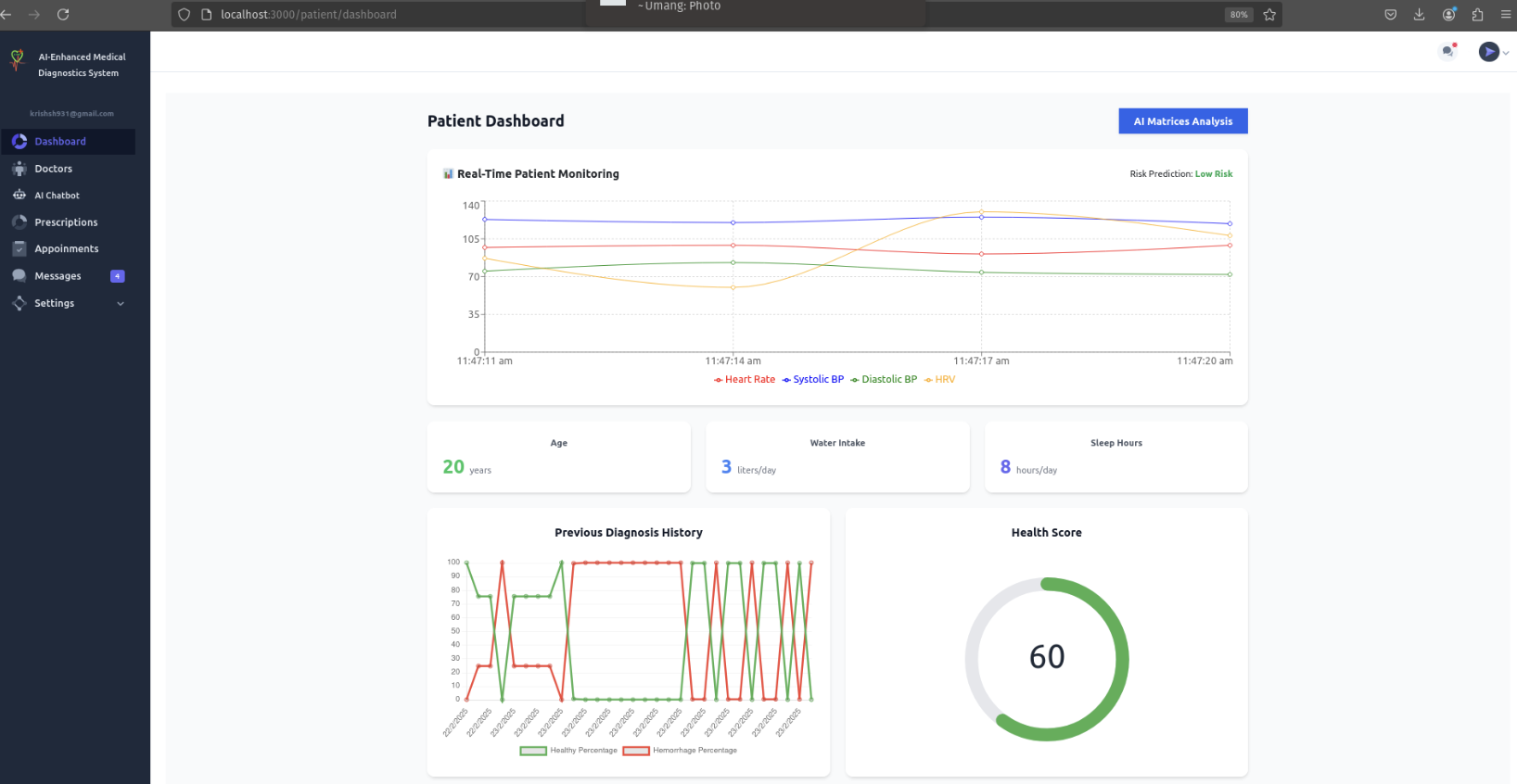Screen dimensions: 1517x784
Task: Toggle Healthy Percentage green legend swatch
Action: tap(533, 751)
